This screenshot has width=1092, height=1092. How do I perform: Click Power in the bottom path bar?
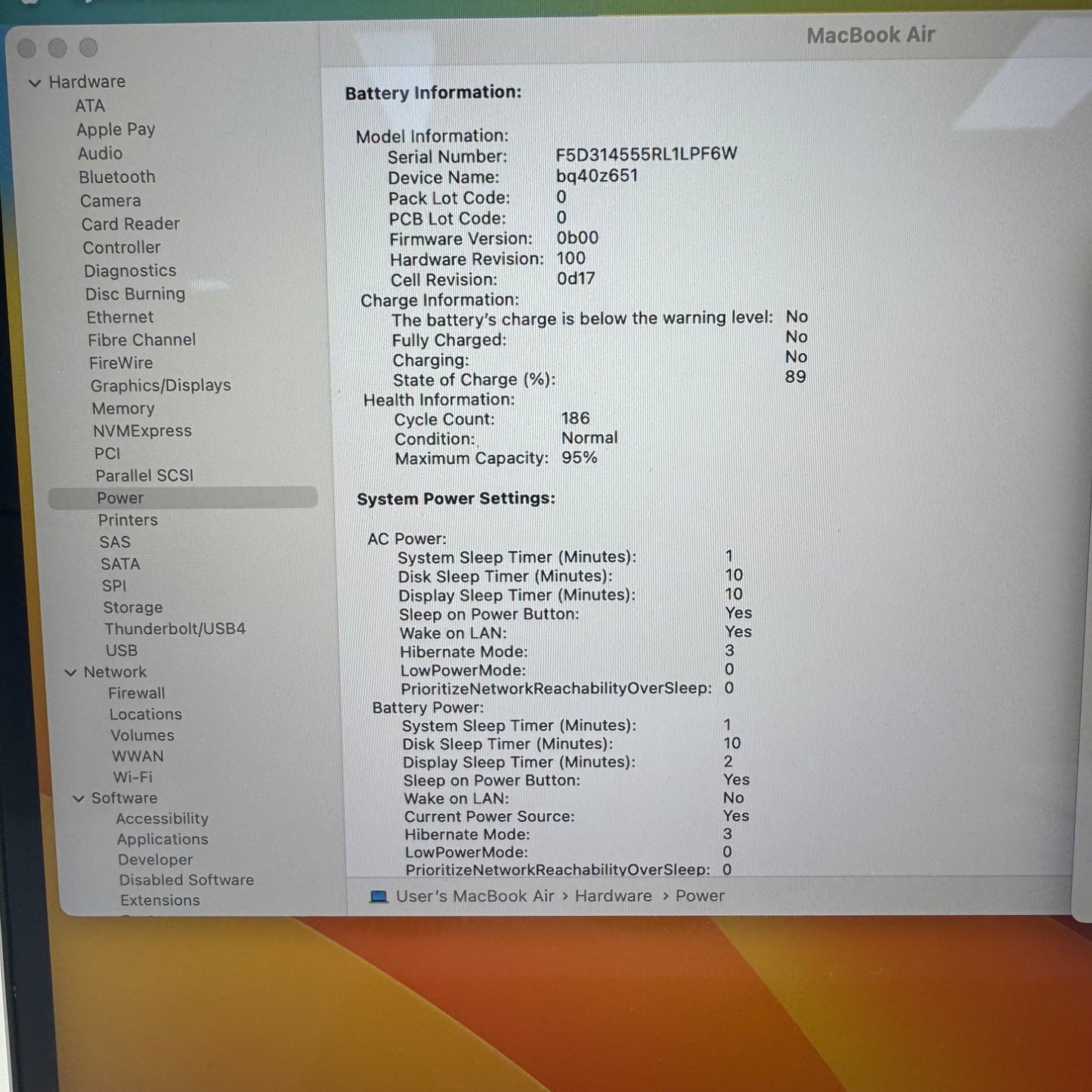point(701,896)
